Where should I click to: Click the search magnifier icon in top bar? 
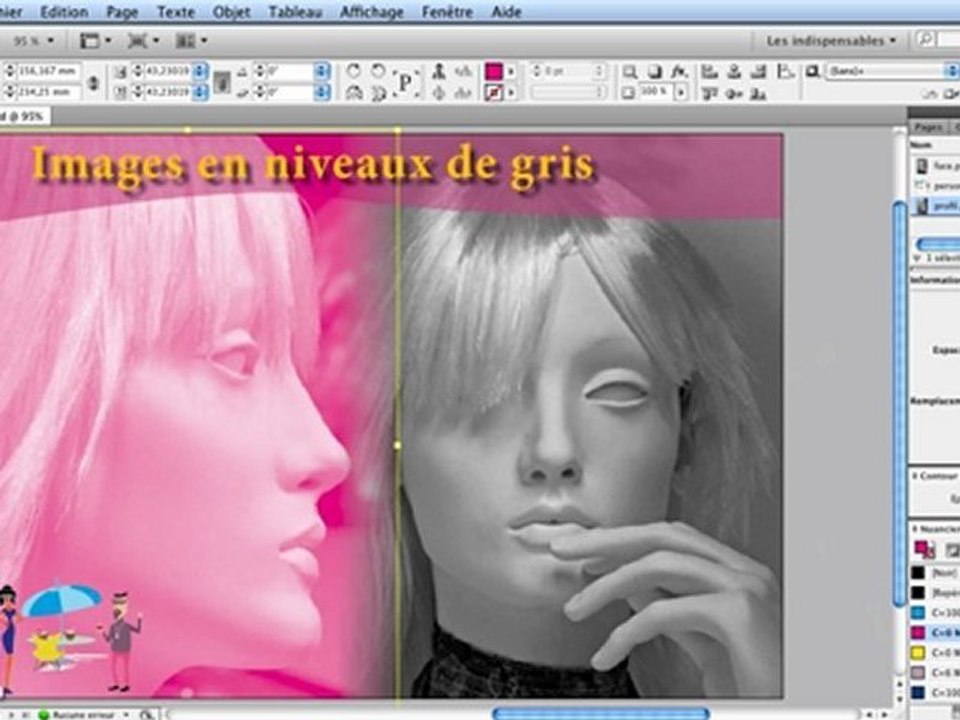[x=926, y=40]
